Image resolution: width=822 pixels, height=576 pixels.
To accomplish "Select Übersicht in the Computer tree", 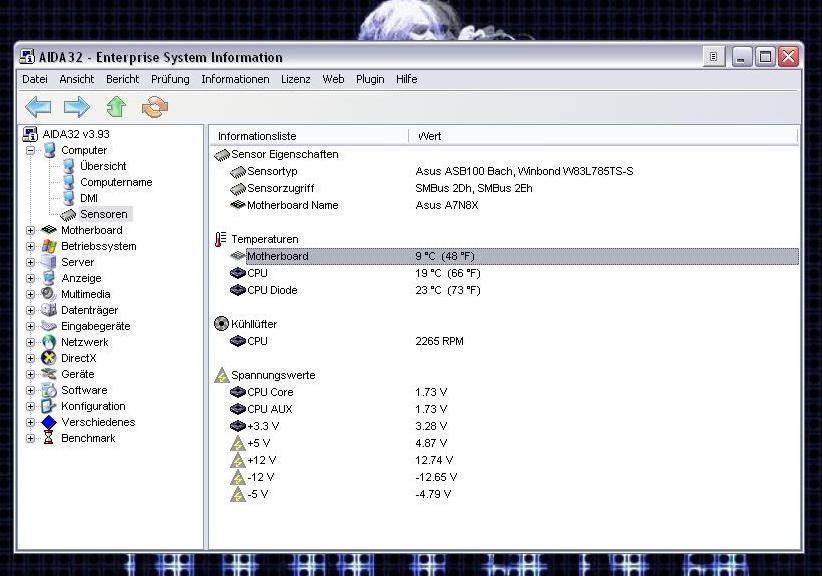I will (x=103, y=166).
